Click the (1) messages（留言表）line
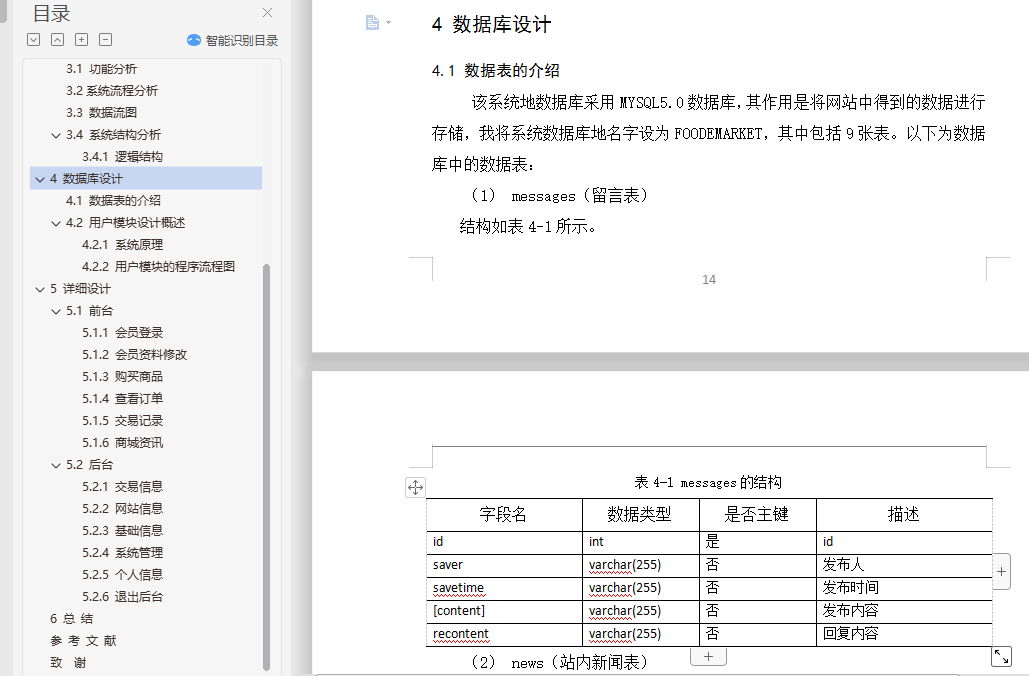1029x676 pixels. (x=560, y=196)
